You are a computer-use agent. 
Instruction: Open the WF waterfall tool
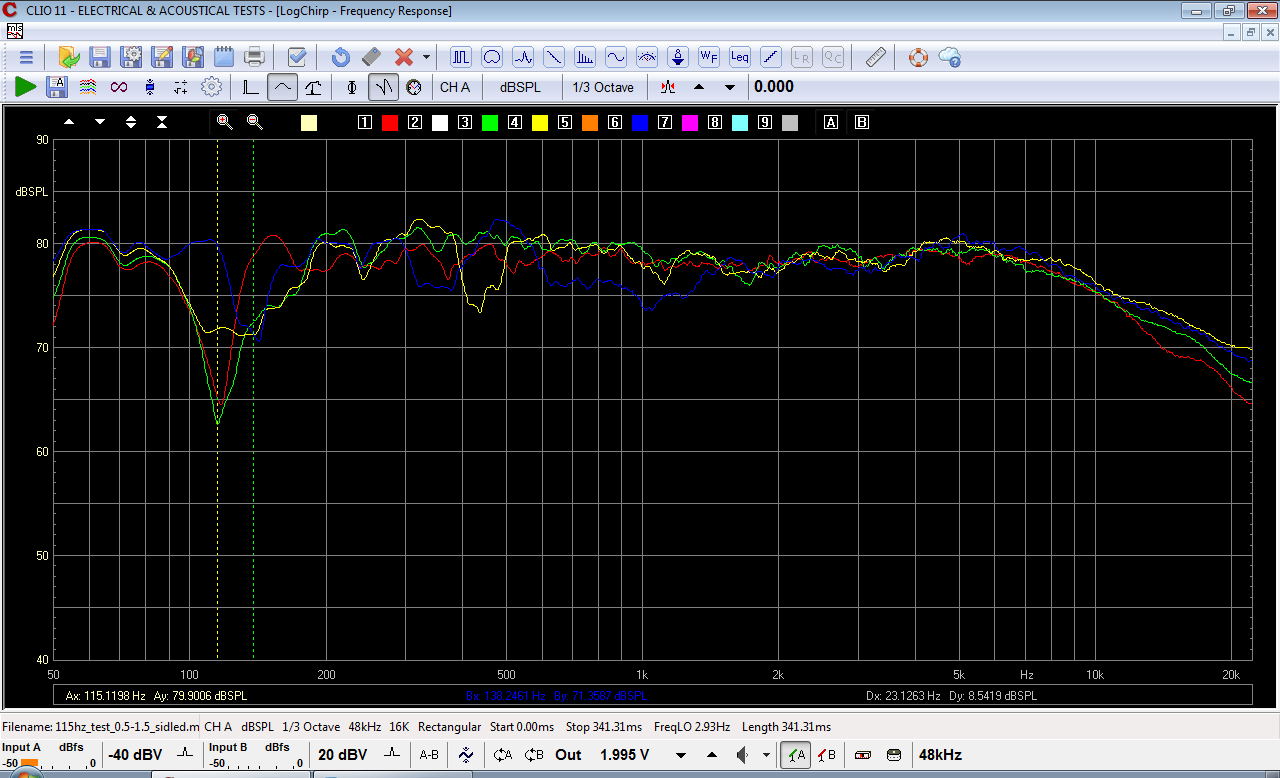(709, 57)
